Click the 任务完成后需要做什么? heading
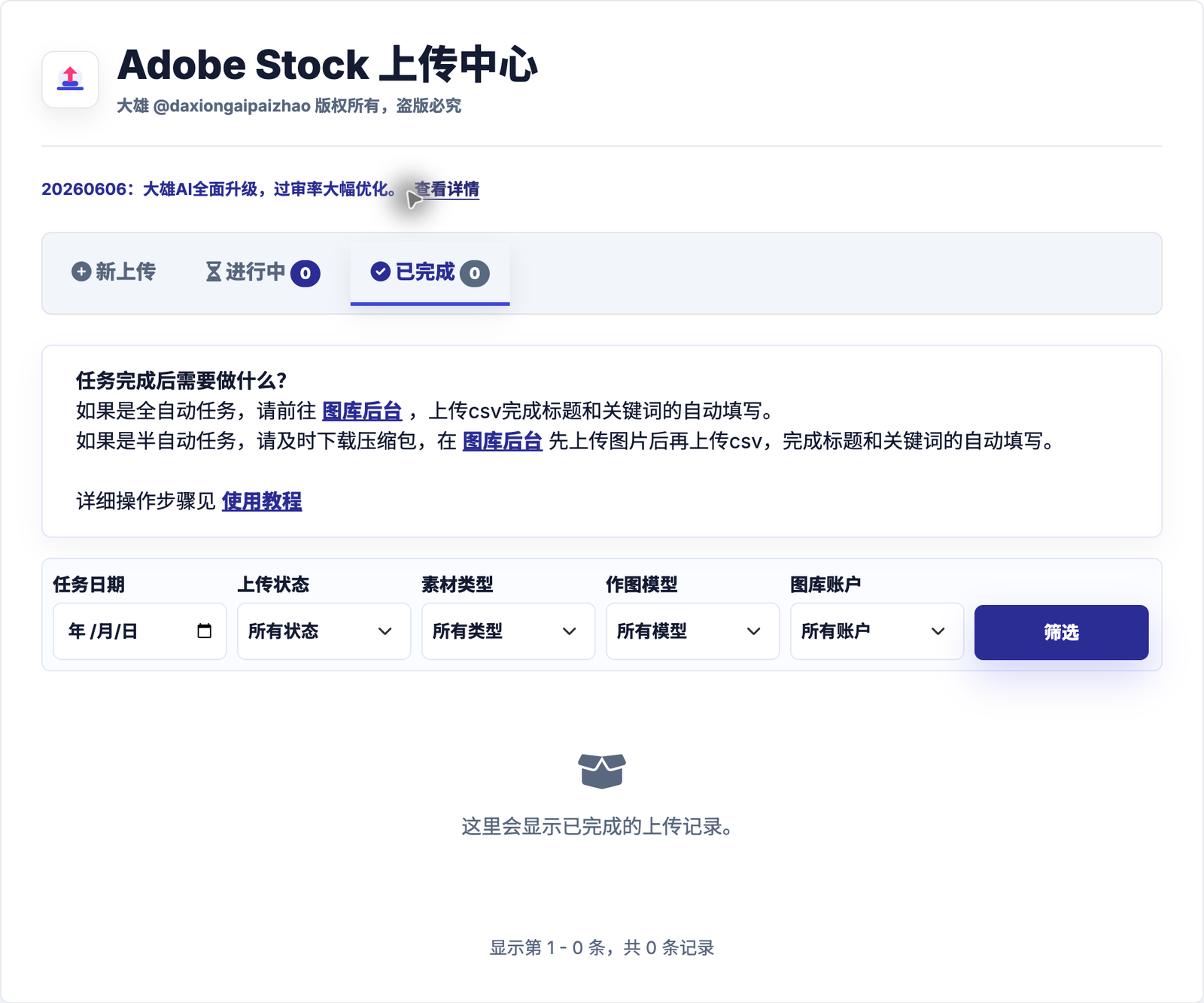 click(x=181, y=381)
